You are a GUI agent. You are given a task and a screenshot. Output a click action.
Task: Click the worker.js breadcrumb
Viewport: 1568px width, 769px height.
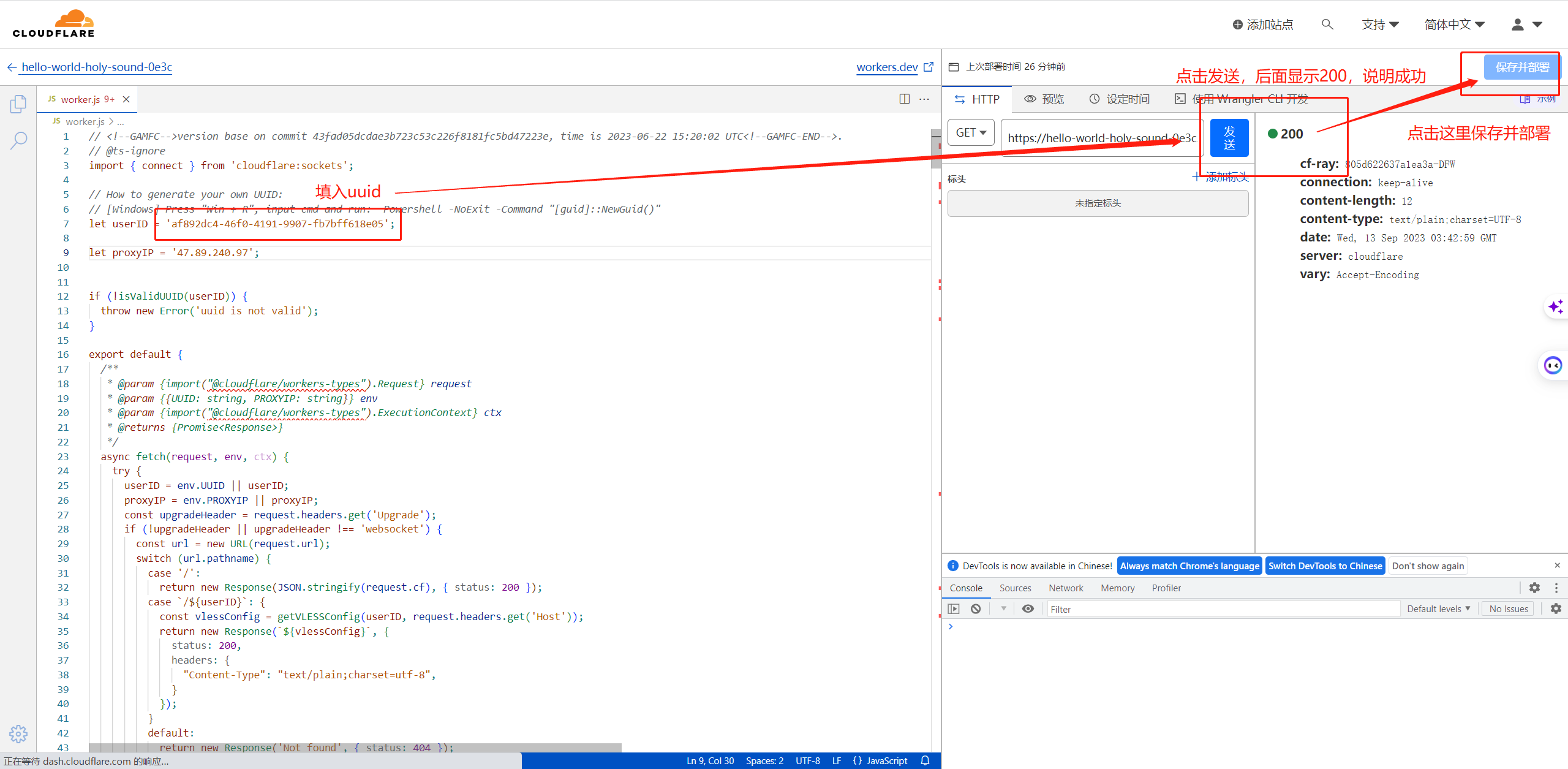click(85, 121)
